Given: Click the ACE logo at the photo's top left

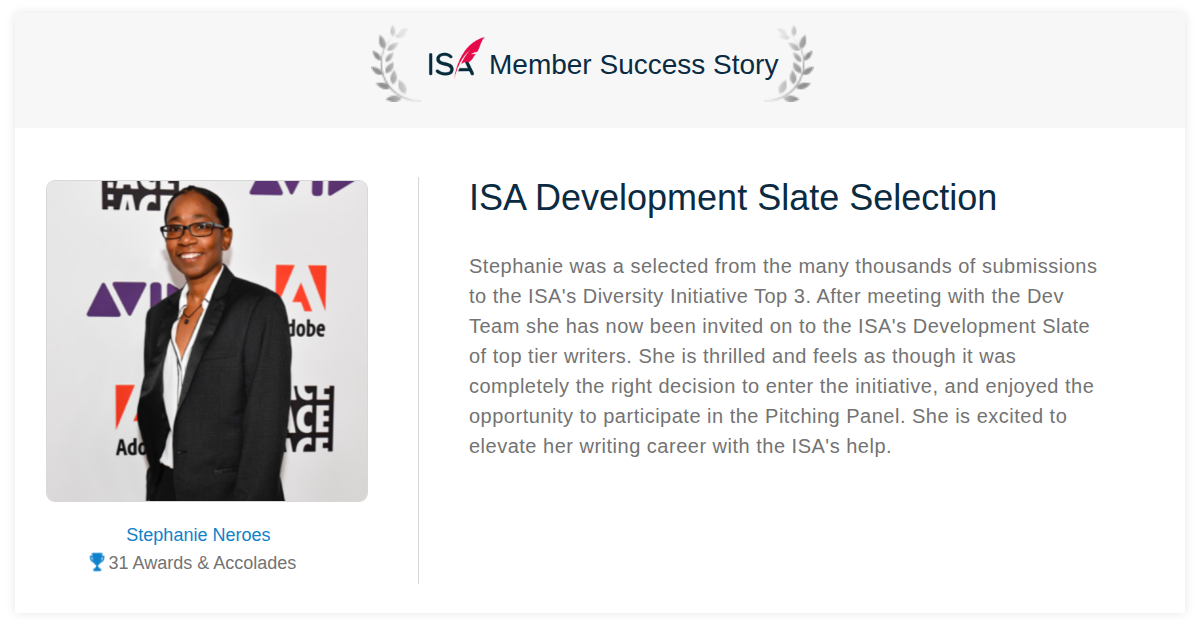Looking at the screenshot, I should [139, 195].
